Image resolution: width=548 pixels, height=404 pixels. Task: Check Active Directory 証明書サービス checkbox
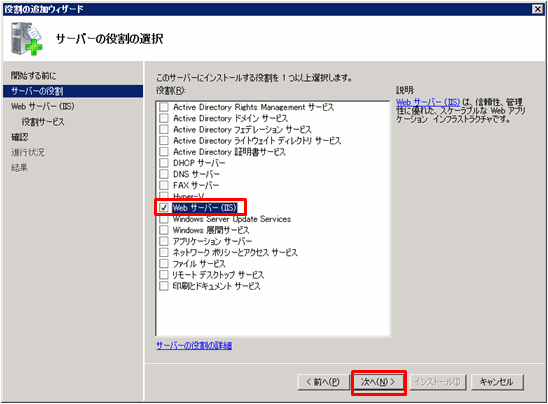pyautogui.click(x=164, y=152)
